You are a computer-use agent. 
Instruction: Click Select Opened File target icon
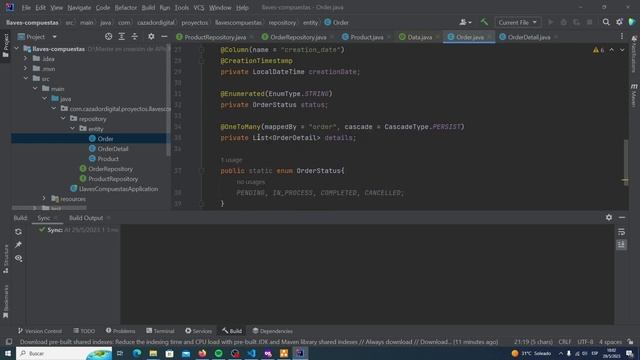click(108, 37)
